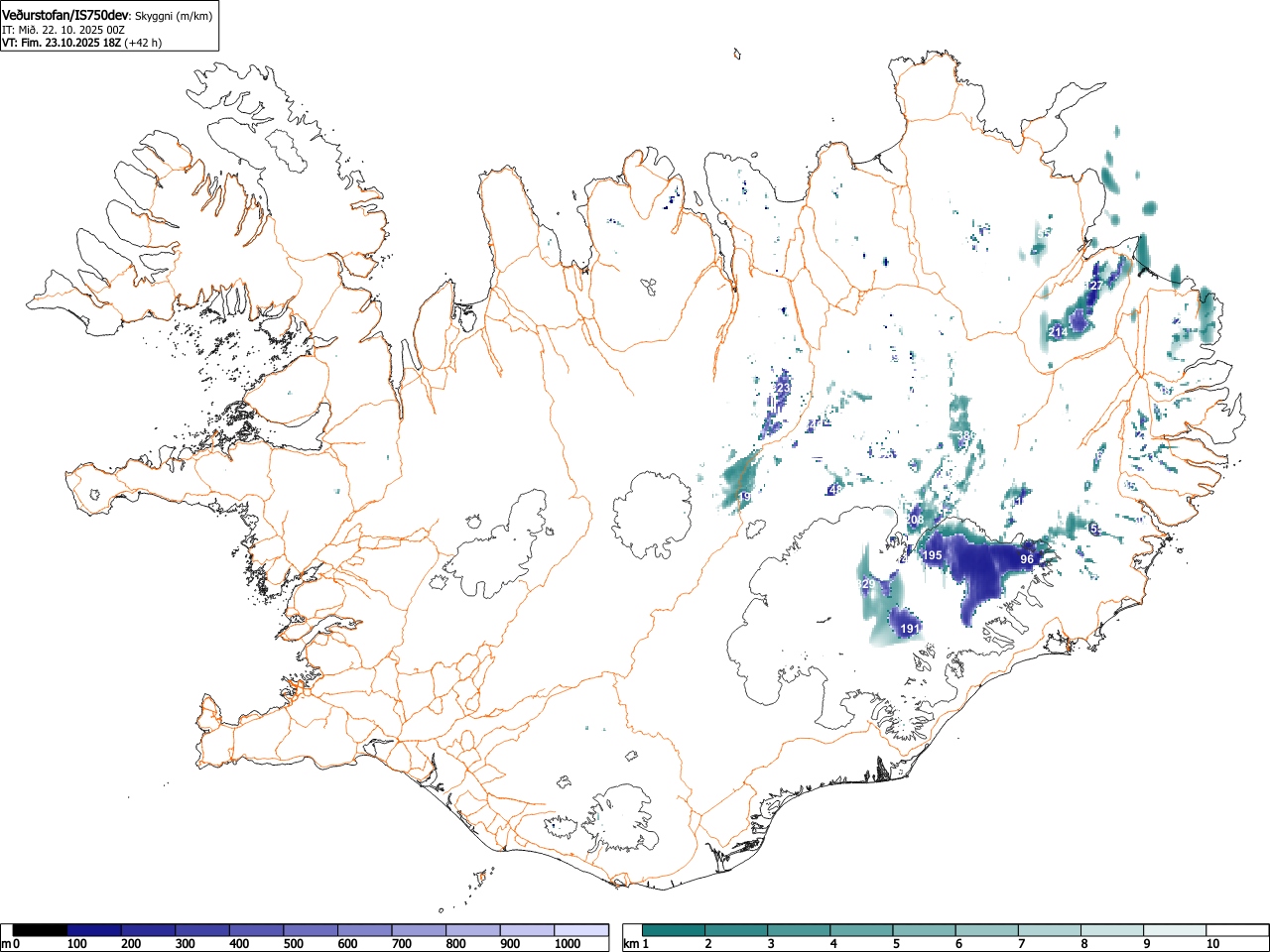Pick the 8–9 km legend swatch
The height and width of the screenshot is (952, 1270).
[1111, 930]
